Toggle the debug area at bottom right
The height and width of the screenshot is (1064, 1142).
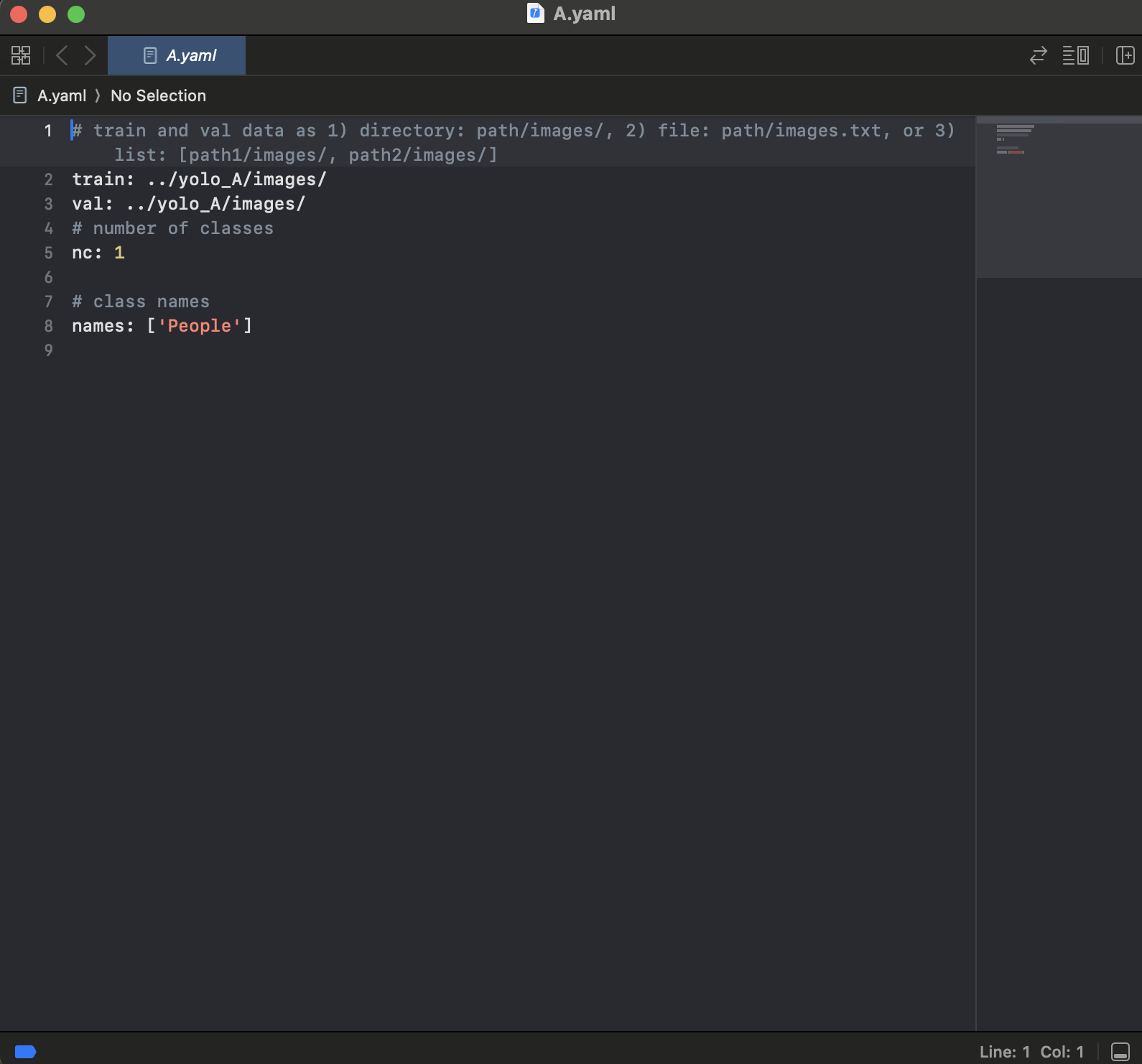click(x=1120, y=1052)
